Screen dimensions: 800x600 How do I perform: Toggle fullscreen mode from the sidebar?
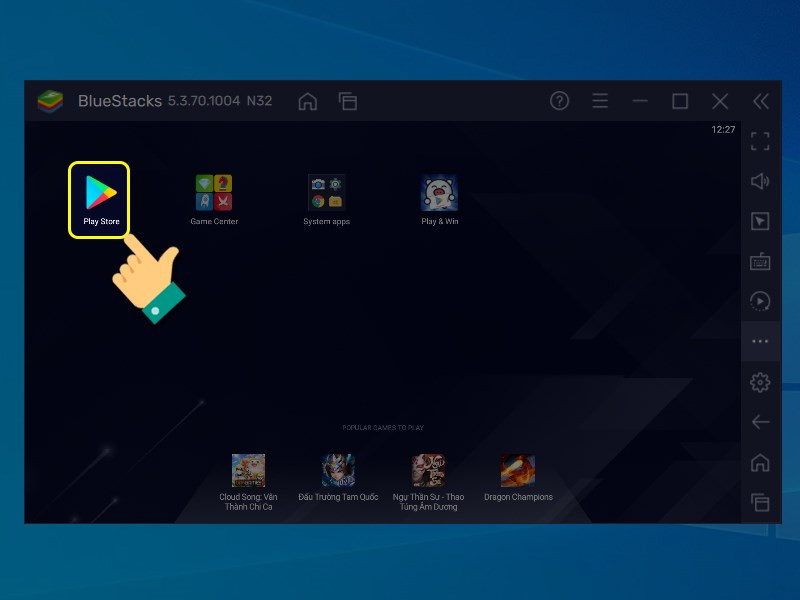point(760,141)
